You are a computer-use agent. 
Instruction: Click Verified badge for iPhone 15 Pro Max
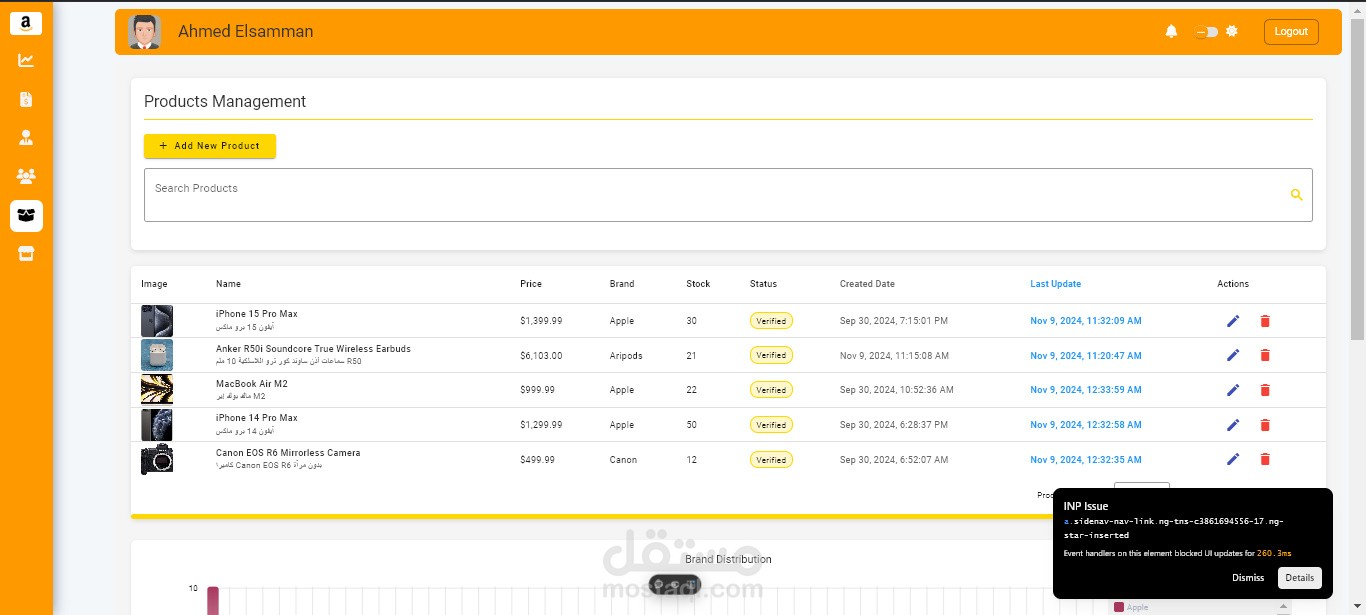pos(771,321)
